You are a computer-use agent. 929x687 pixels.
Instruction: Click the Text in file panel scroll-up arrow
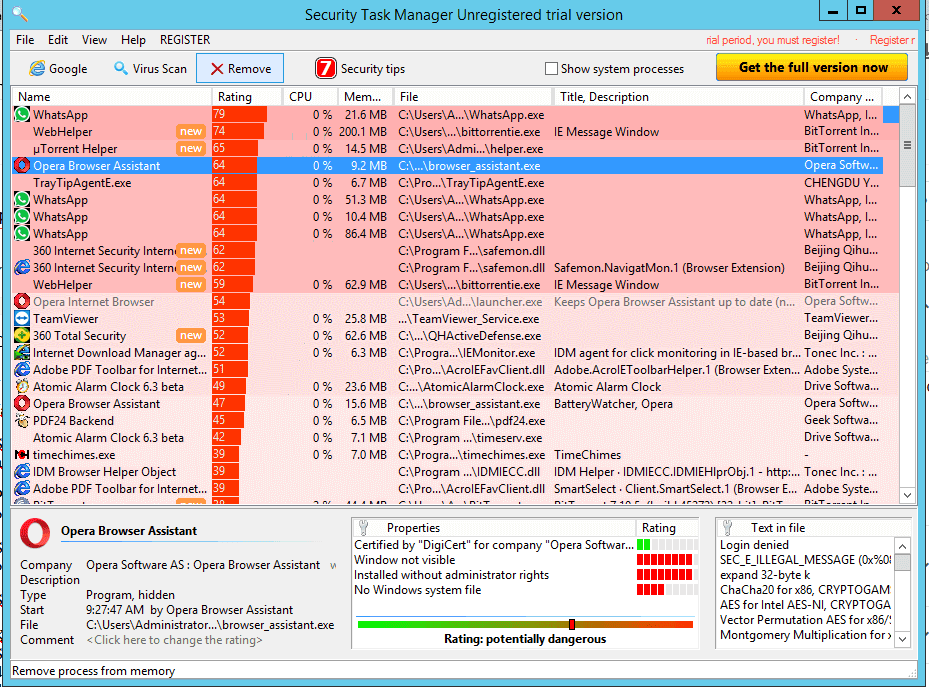tap(902, 546)
